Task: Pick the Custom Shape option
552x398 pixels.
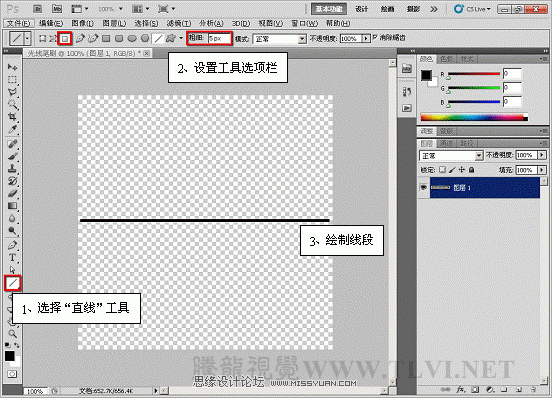Action: point(171,38)
